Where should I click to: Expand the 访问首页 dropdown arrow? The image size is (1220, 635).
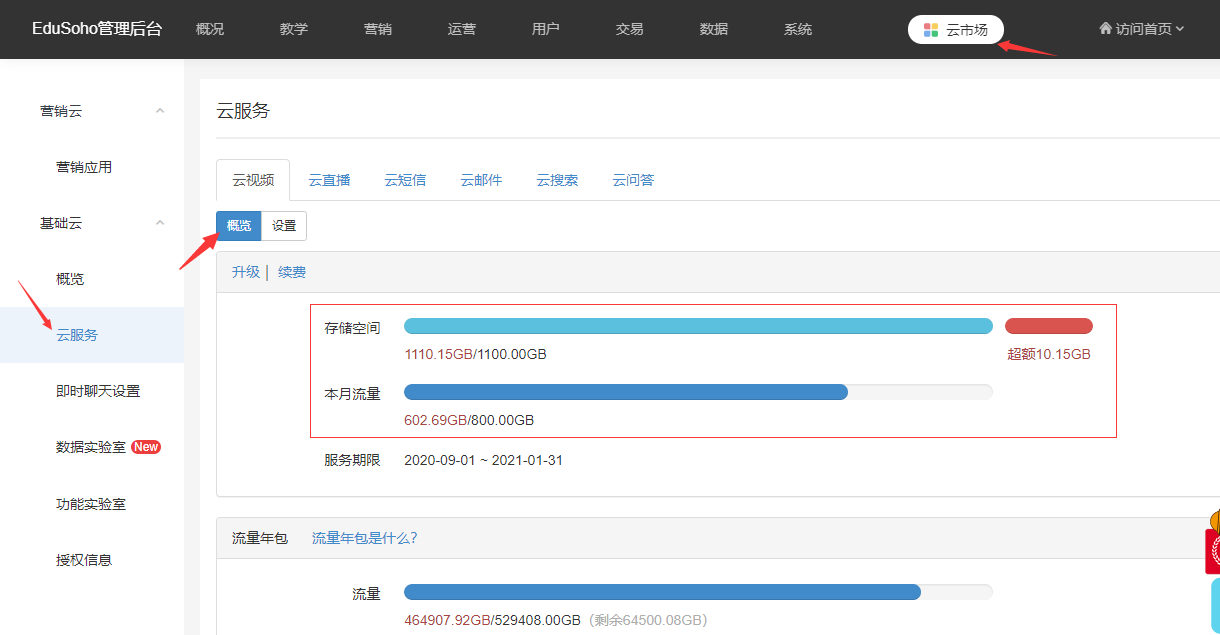point(1180,29)
